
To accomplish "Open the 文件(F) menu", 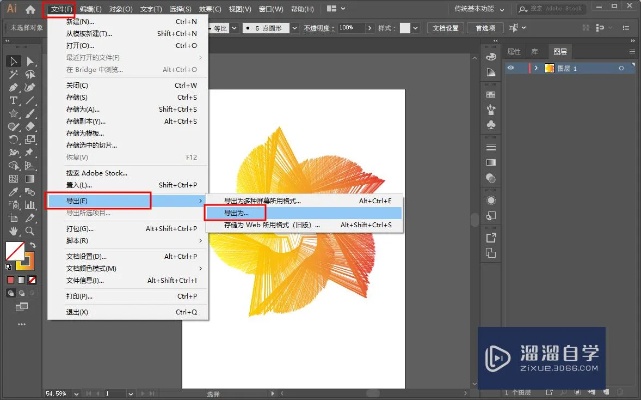I will (x=61, y=9).
